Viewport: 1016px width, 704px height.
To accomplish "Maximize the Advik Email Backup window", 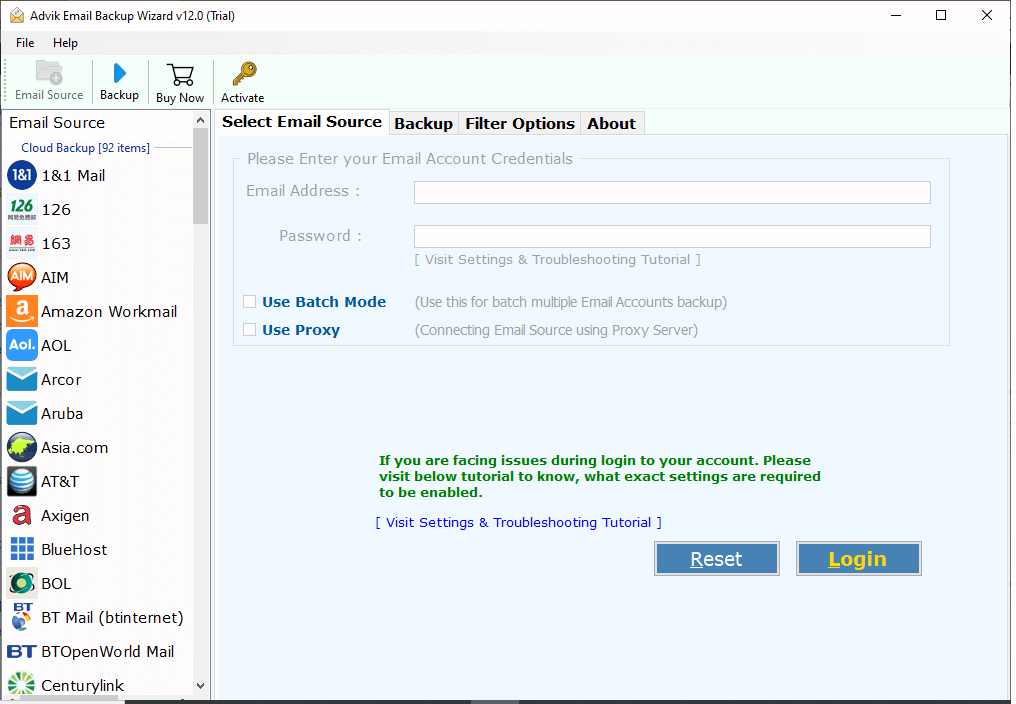I will coord(941,16).
